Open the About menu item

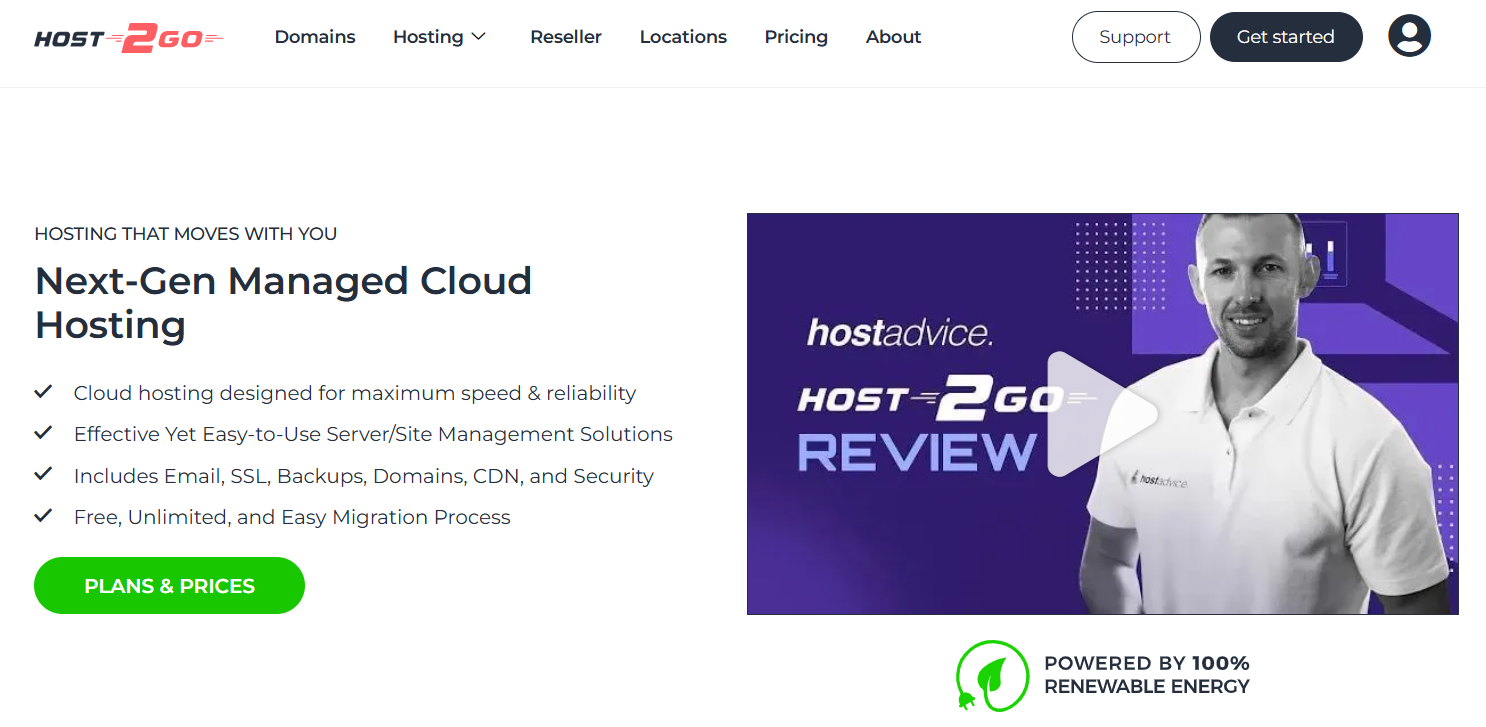click(893, 37)
